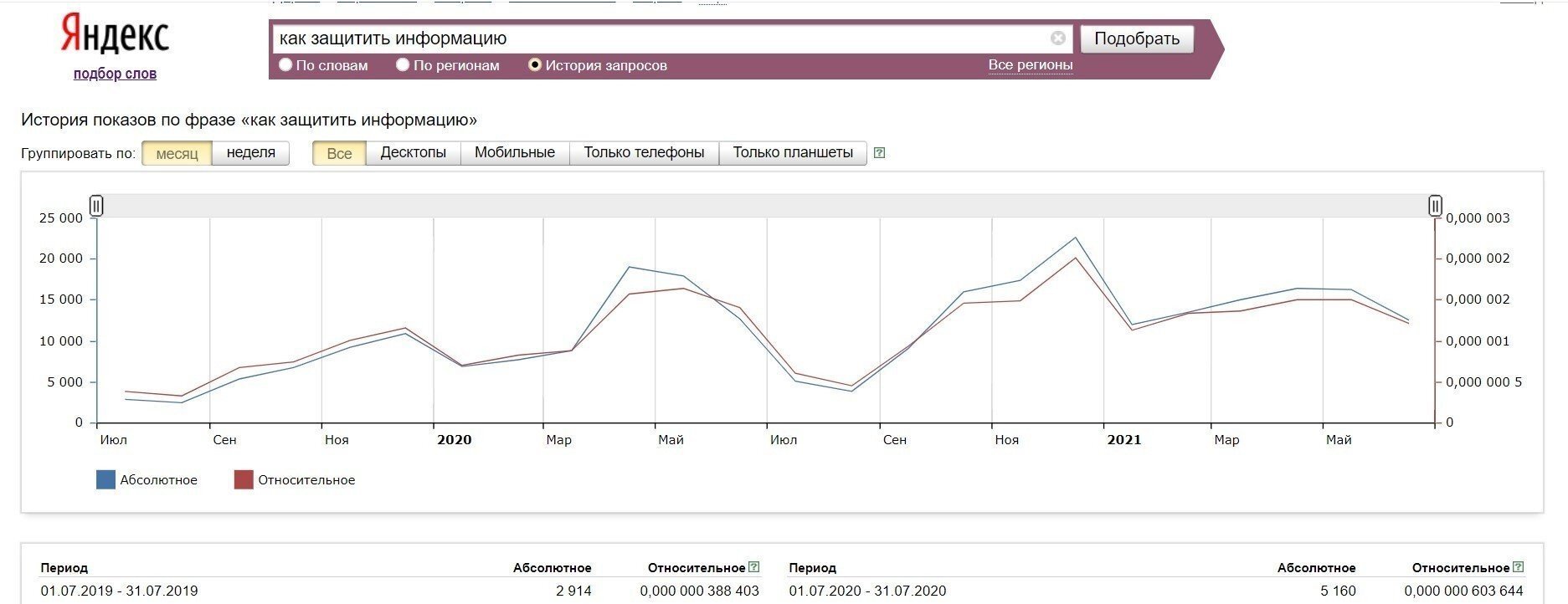Screen dimensions: 1568x604
Task: Click help icon beside right Относительное header
Action: (x=1519, y=567)
